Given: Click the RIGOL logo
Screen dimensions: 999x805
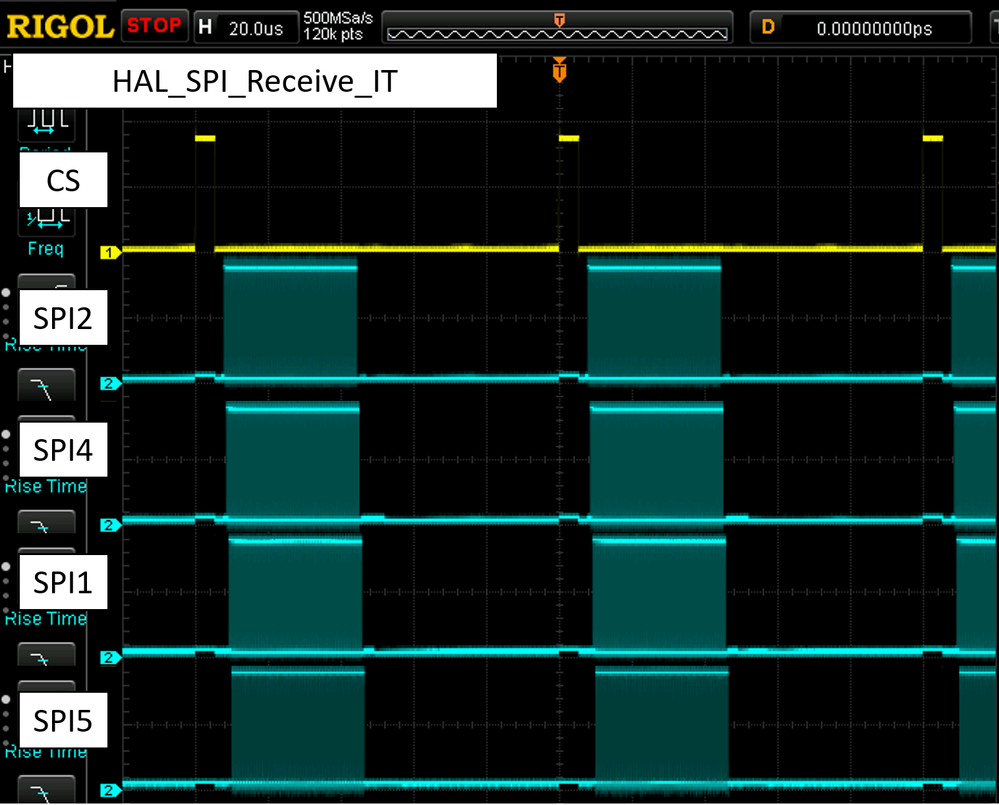Looking at the screenshot, I should pos(57,25).
